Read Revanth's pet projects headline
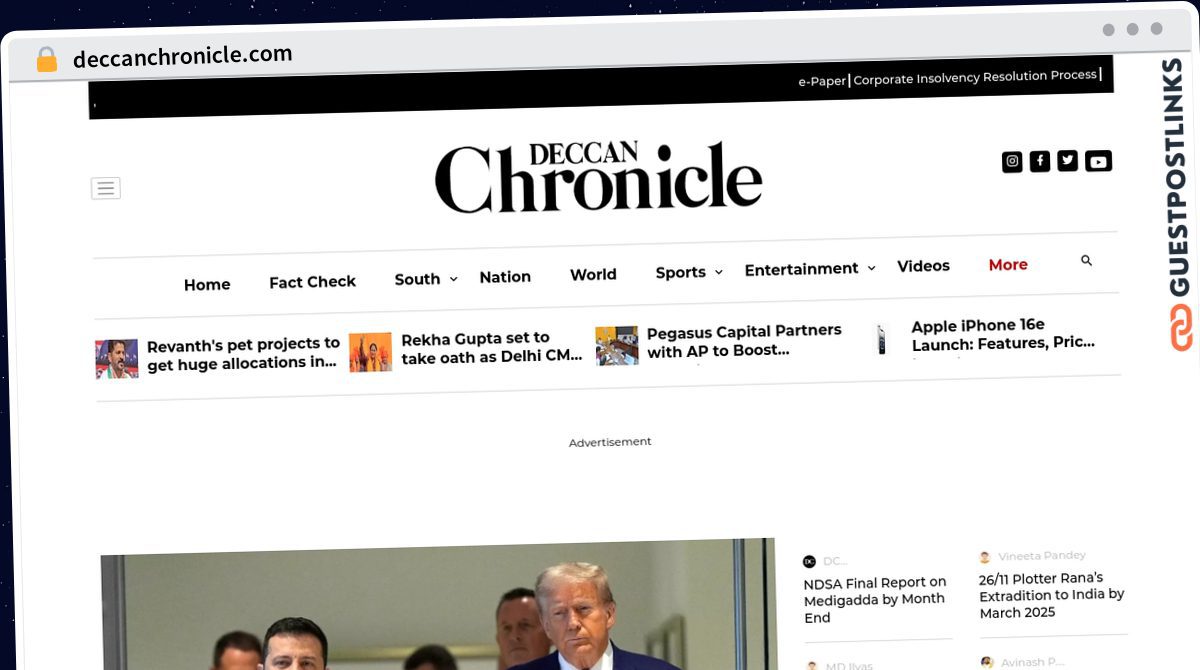 [x=243, y=354]
